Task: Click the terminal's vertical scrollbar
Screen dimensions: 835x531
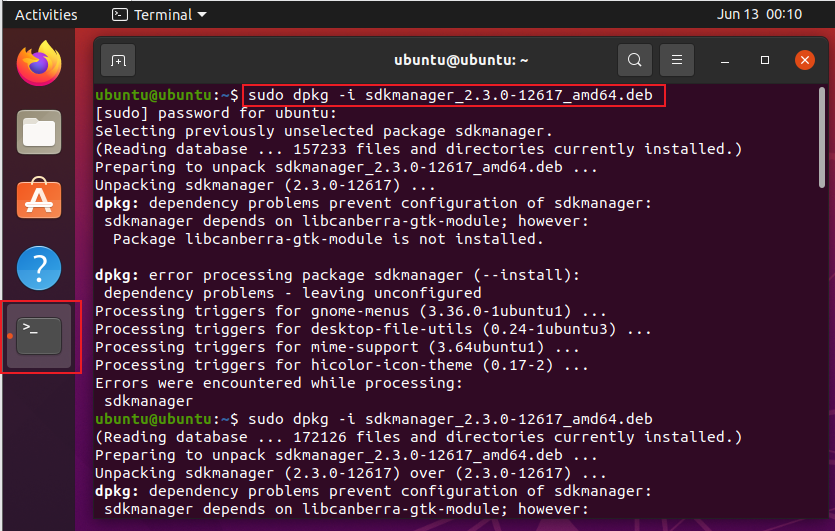Action: [x=822, y=137]
